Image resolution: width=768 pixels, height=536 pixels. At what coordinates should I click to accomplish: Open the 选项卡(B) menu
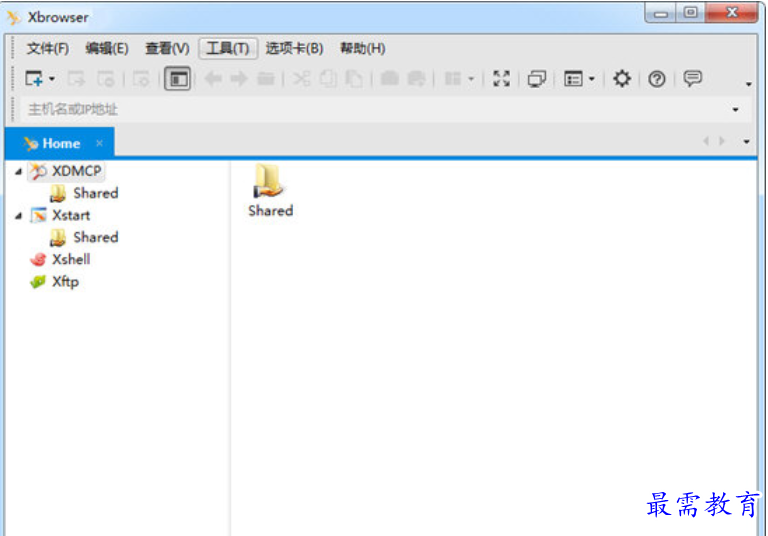[294, 49]
